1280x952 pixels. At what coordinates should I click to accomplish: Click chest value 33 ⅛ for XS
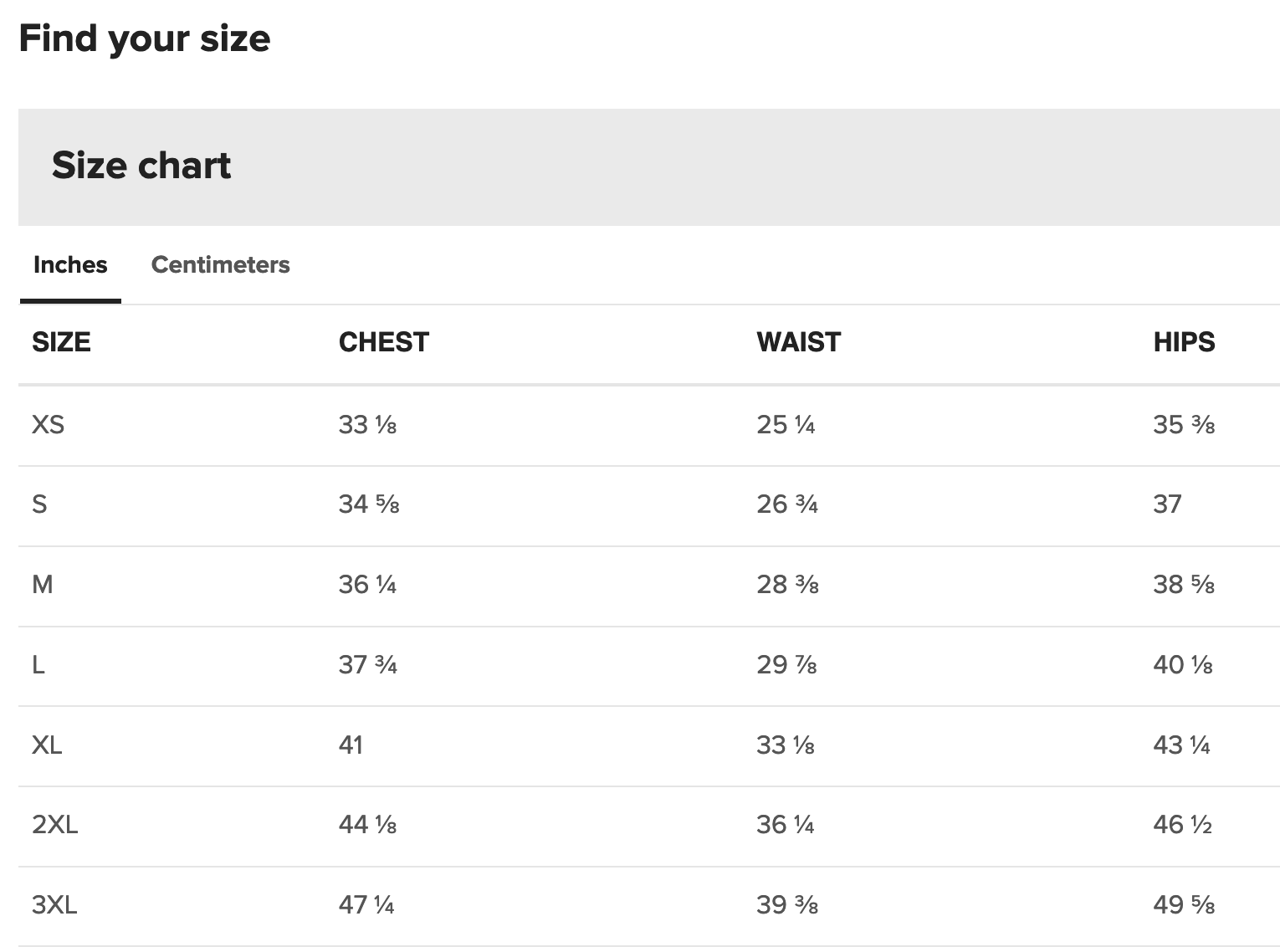tap(367, 424)
